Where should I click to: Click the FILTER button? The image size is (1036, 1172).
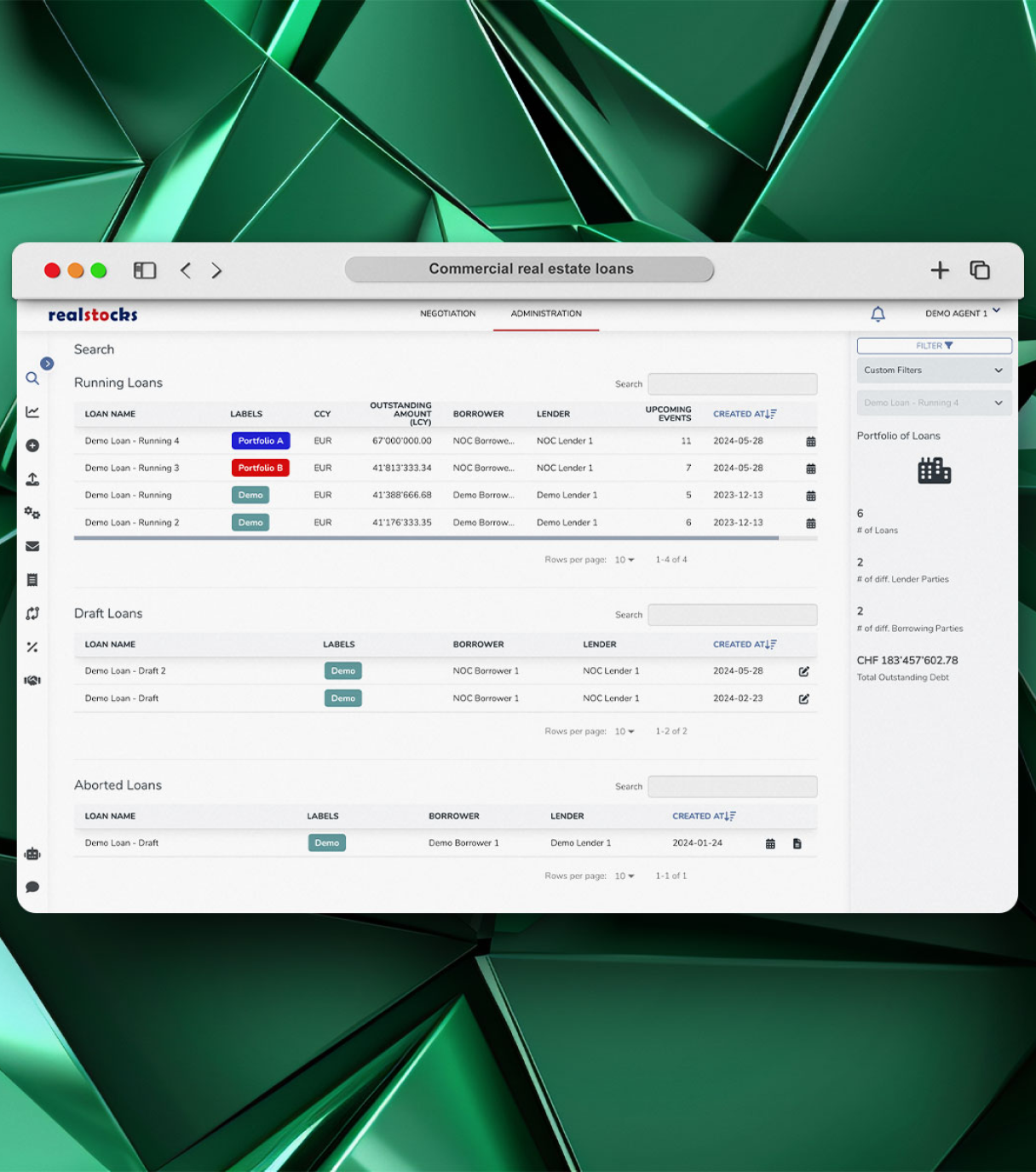pyautogui.click(x=934, y=346)
